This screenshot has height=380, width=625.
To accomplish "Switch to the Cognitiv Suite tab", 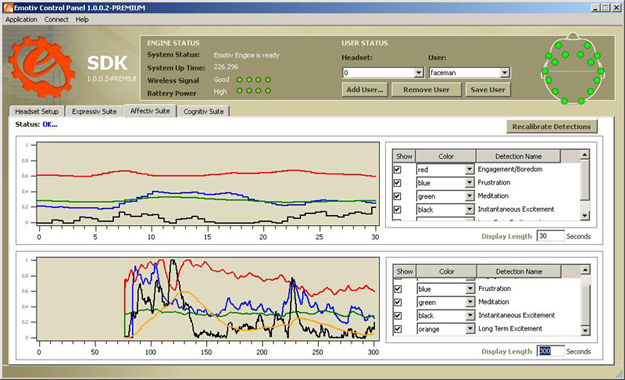I will pyautogui.click(x=203, y=112).
